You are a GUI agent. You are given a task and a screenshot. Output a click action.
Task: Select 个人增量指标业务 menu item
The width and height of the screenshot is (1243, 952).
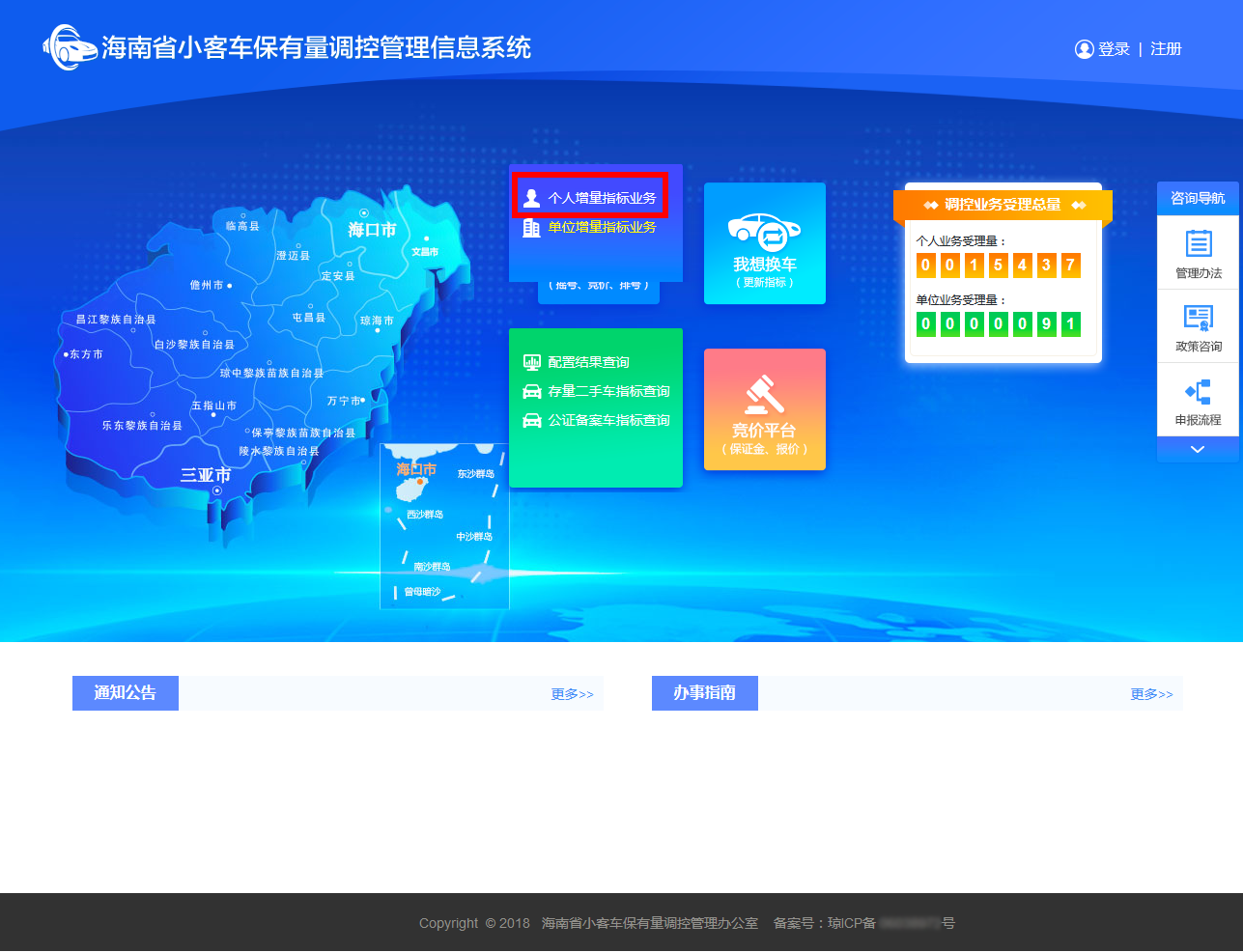coord(601,198)
